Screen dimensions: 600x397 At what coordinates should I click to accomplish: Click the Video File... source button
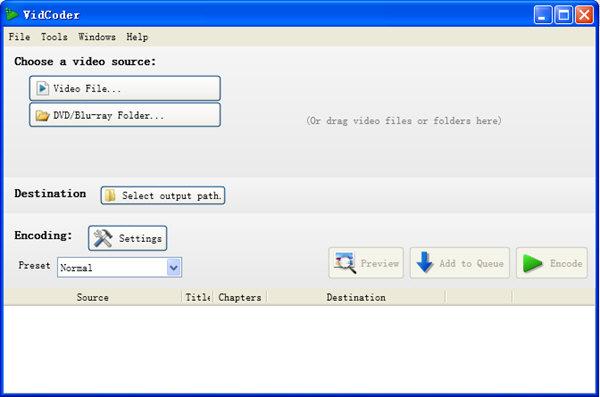coord(125,88)
